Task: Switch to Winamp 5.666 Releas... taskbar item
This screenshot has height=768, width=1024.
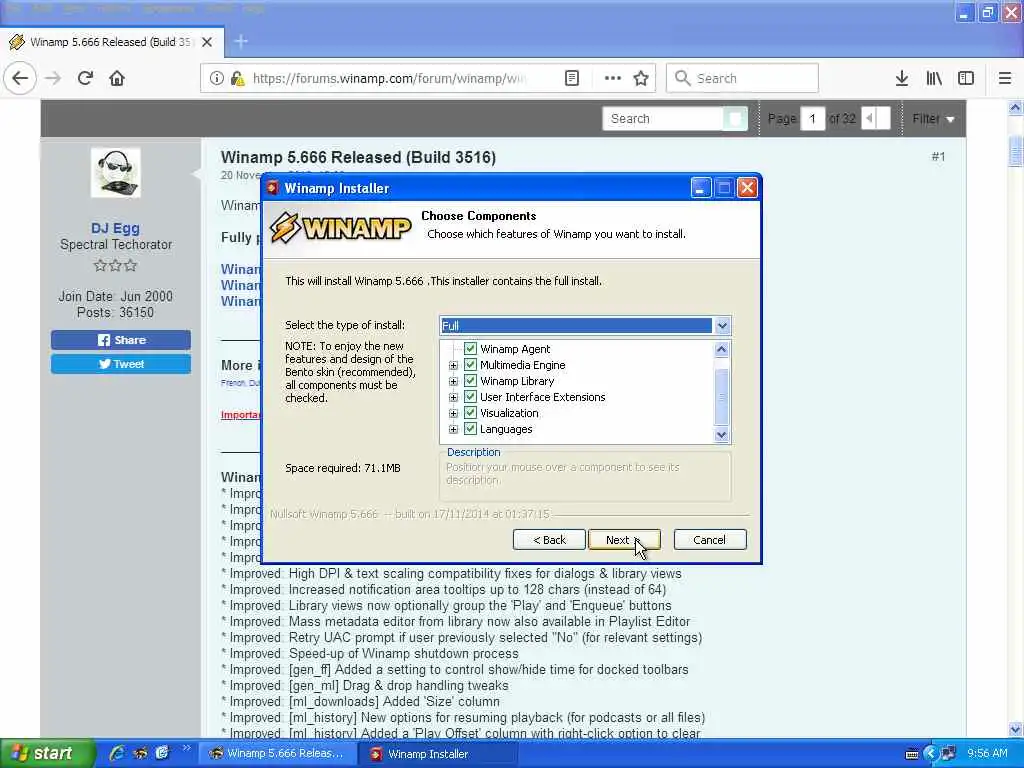Action: (x=277, y=754)
